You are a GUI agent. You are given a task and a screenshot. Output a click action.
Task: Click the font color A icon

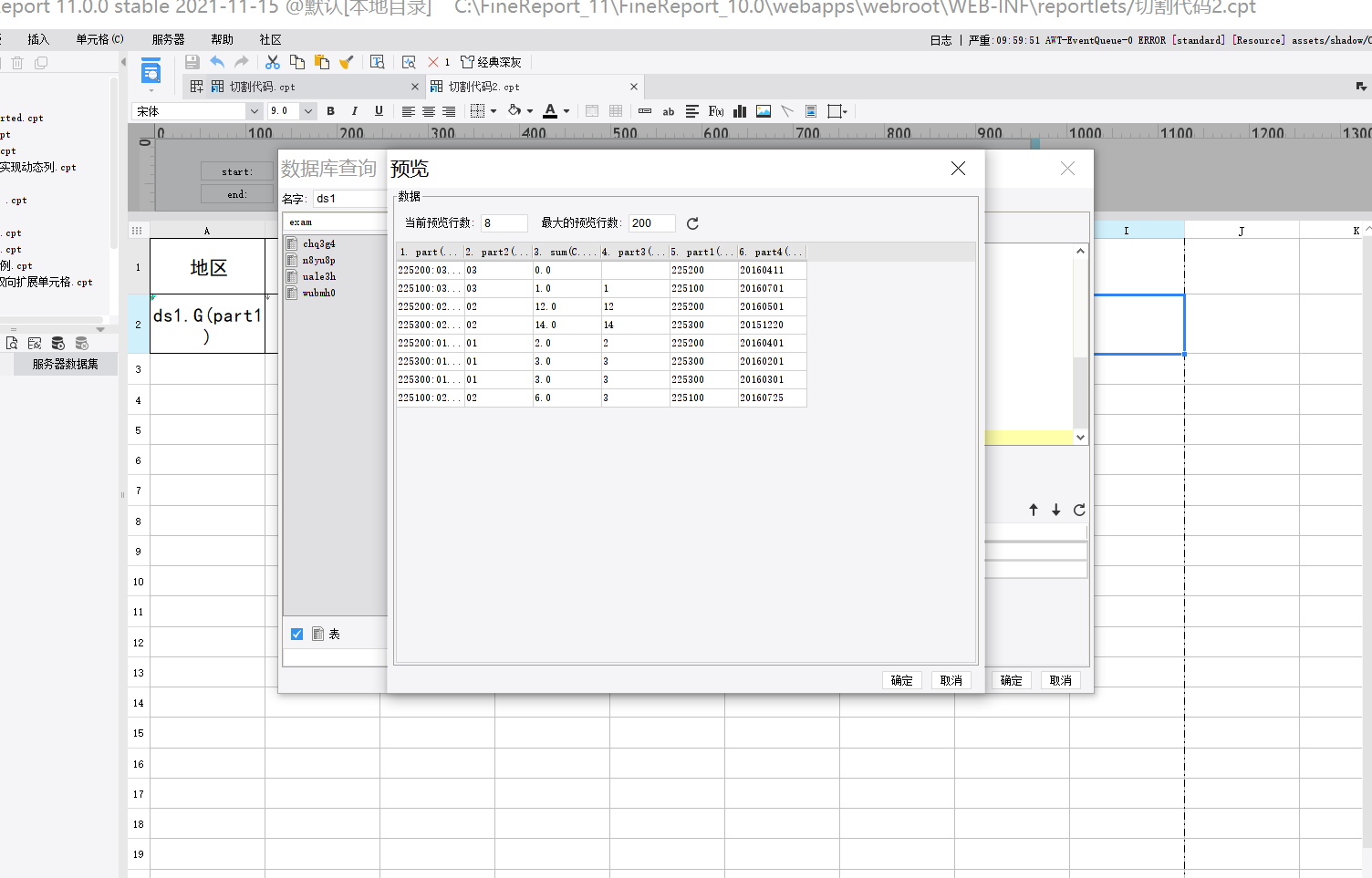[550, 111]
